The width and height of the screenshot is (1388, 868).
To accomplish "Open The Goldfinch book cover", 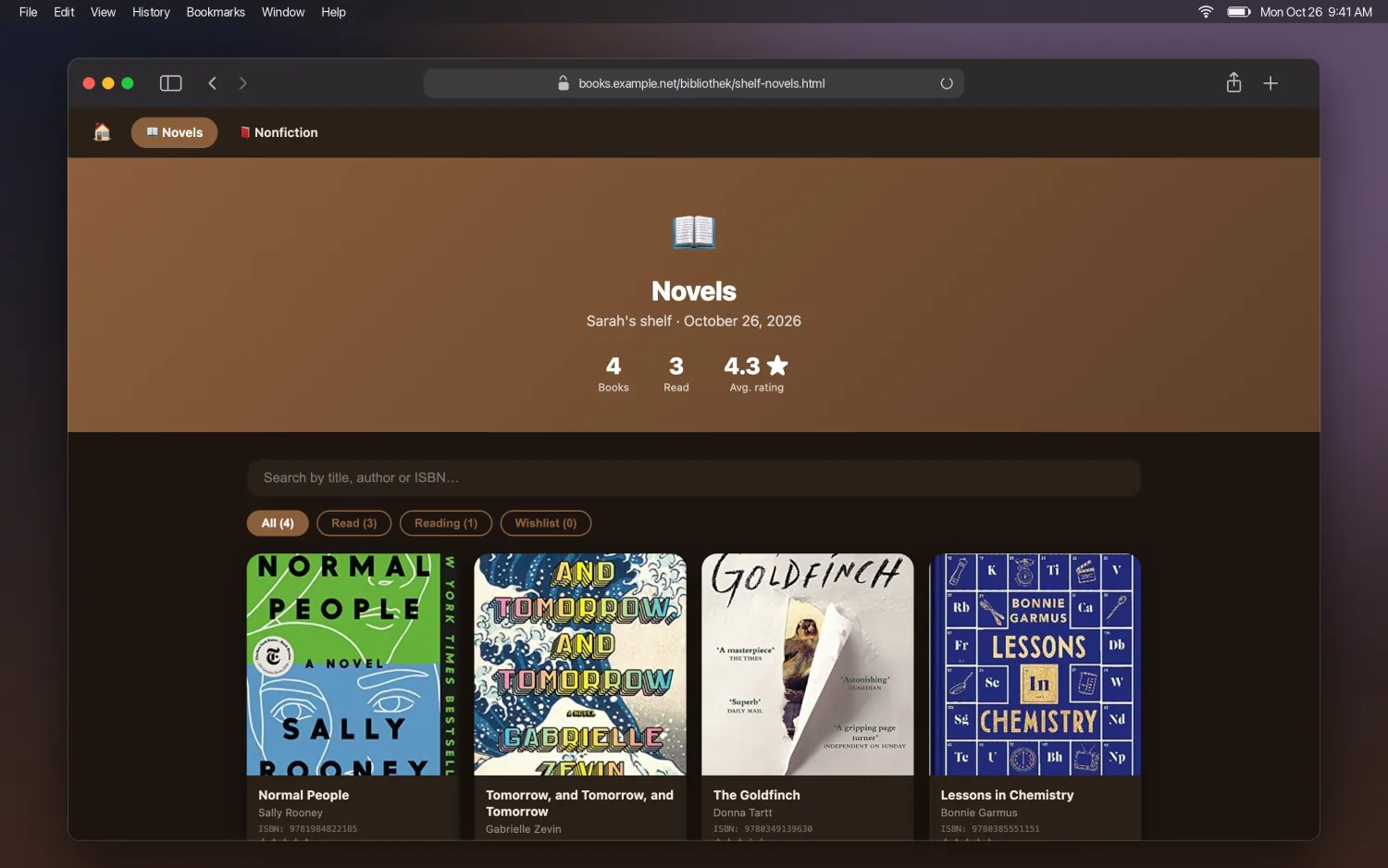I will 808,664.
